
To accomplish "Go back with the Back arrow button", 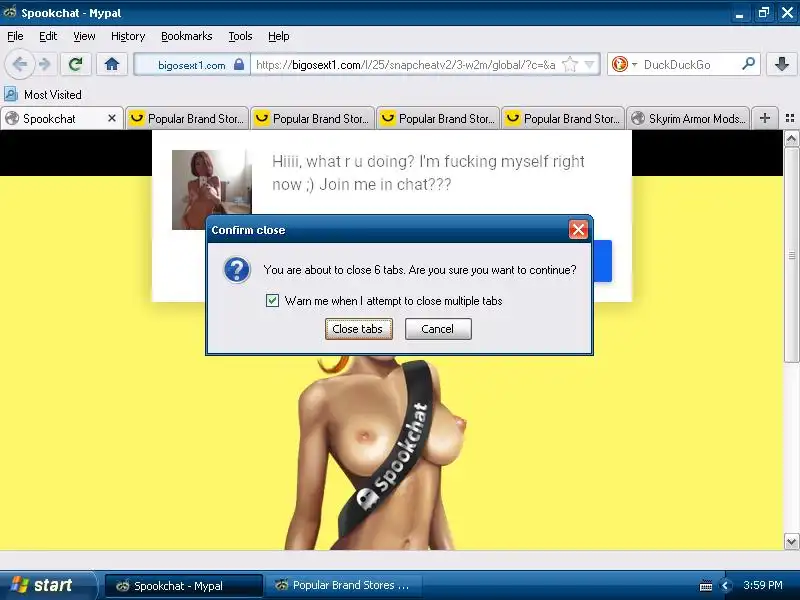I will (x=19, y=64).
